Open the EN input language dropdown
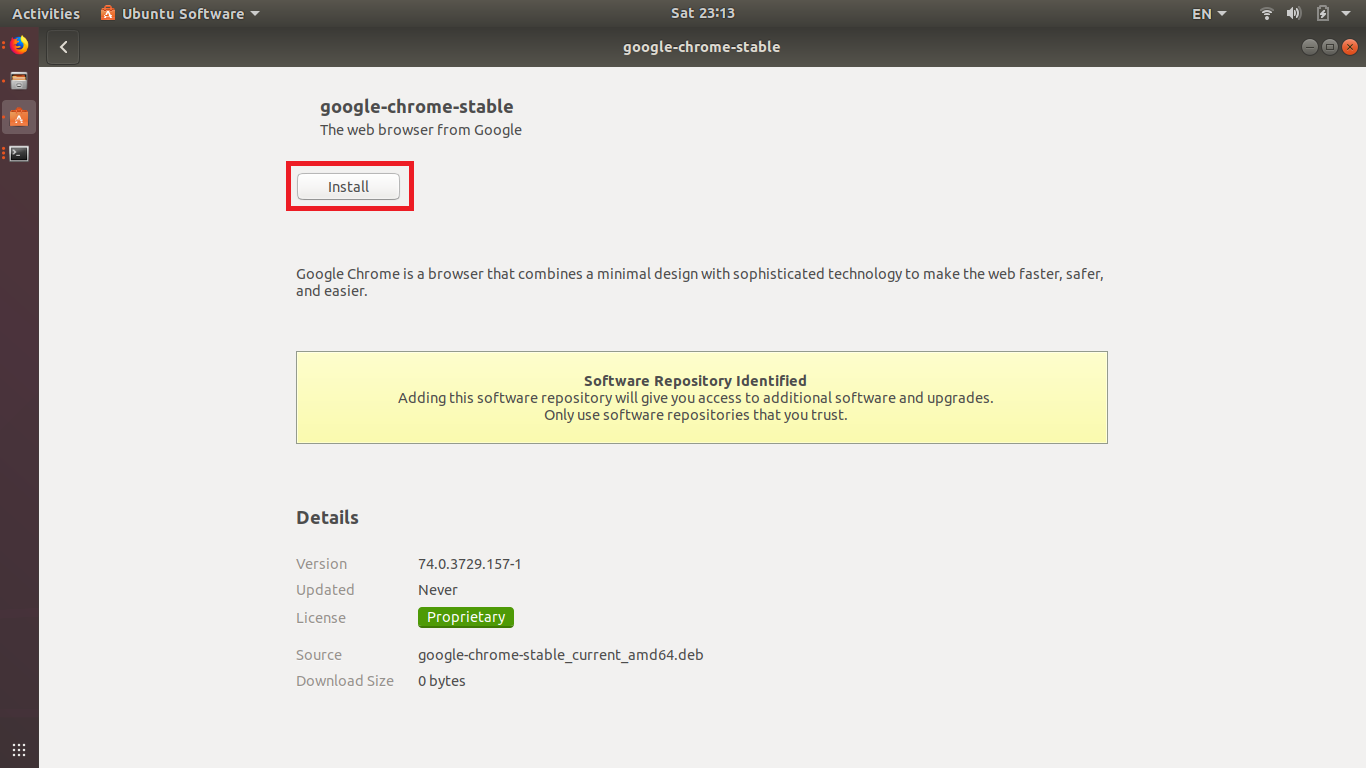 (x=1209, y=13)
